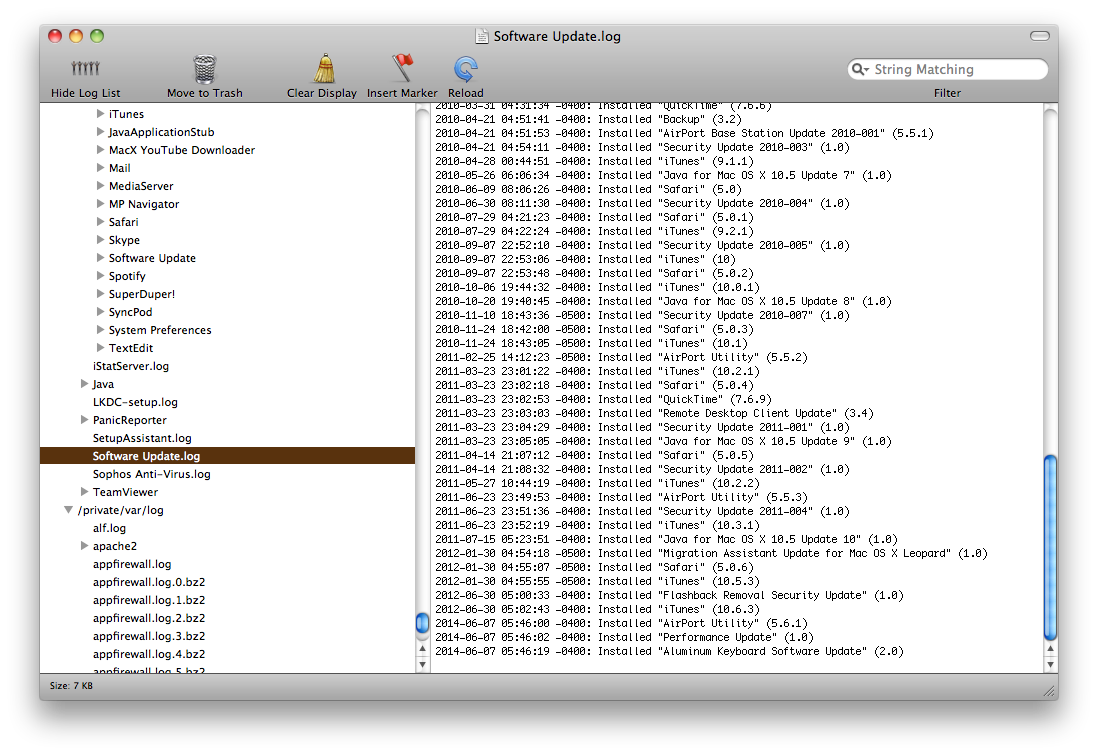
Task: Click log list scroll down arrow
Action: [x=422, y=665]
